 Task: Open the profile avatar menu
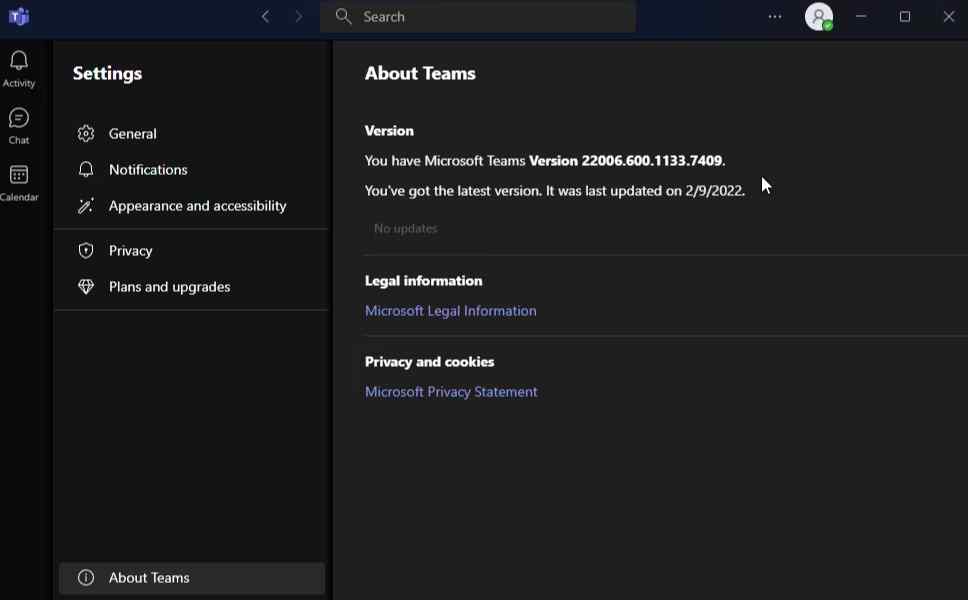pos(819,17)
